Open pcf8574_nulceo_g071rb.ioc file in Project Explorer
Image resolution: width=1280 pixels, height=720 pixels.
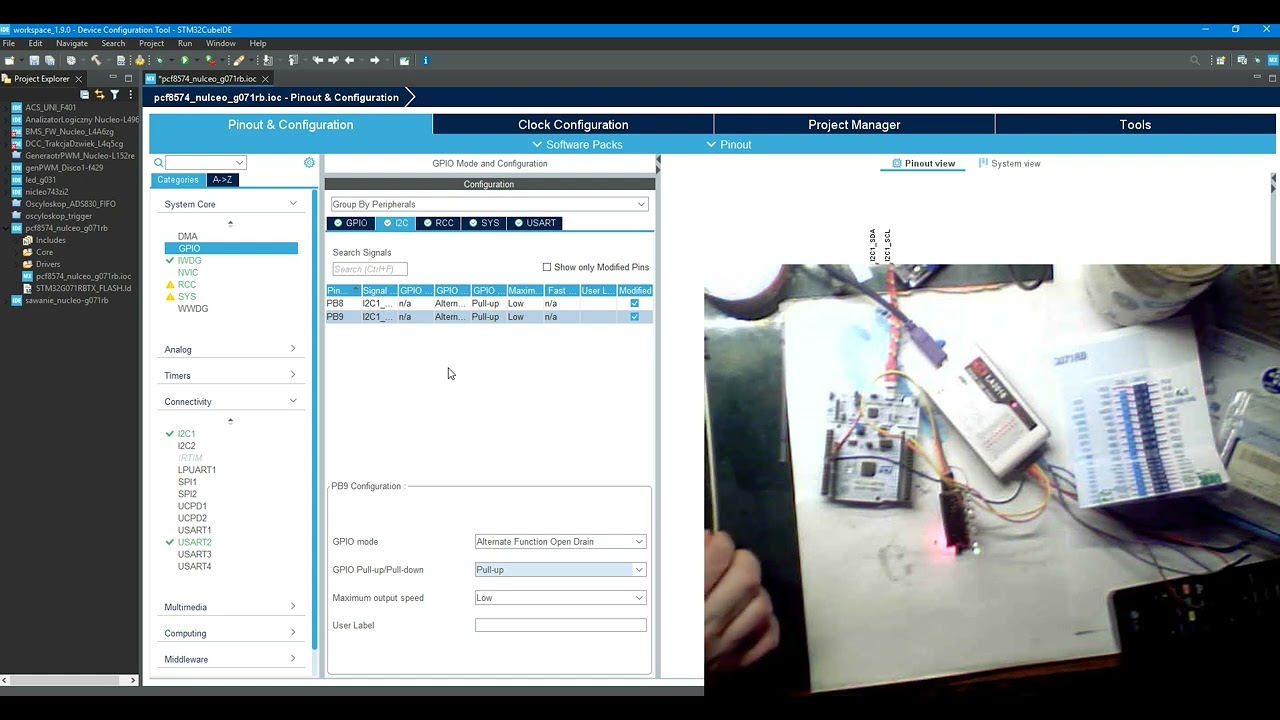point(83,276)
